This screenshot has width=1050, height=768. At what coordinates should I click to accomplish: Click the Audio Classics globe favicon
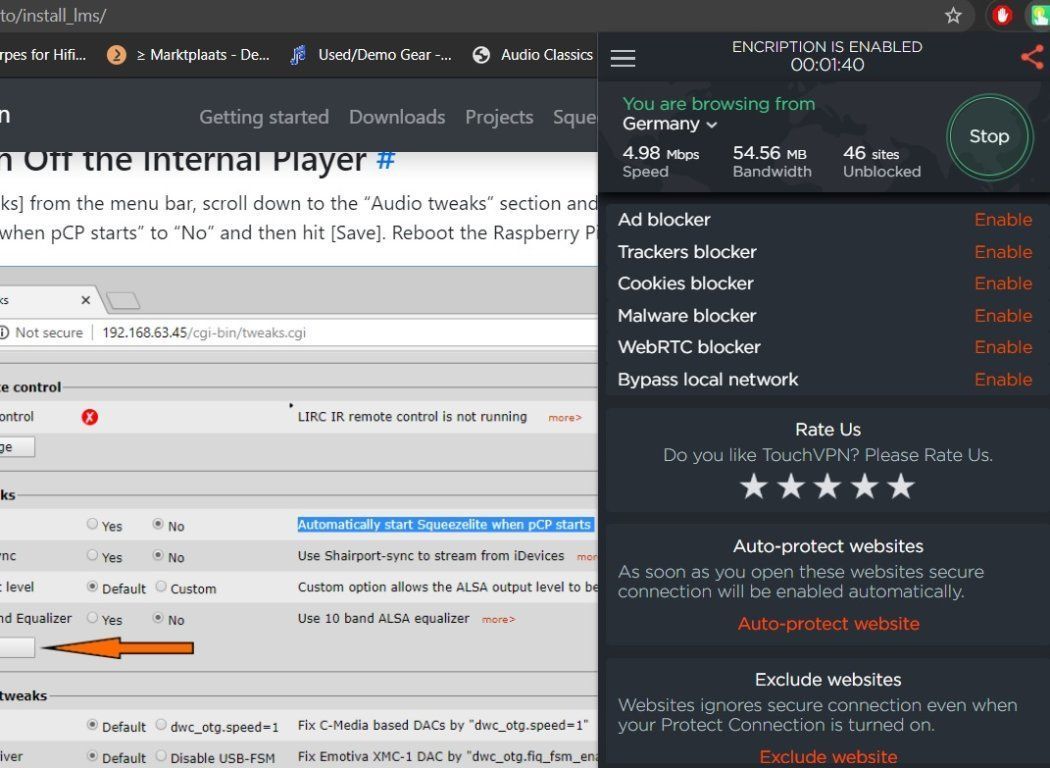(481, 55)
